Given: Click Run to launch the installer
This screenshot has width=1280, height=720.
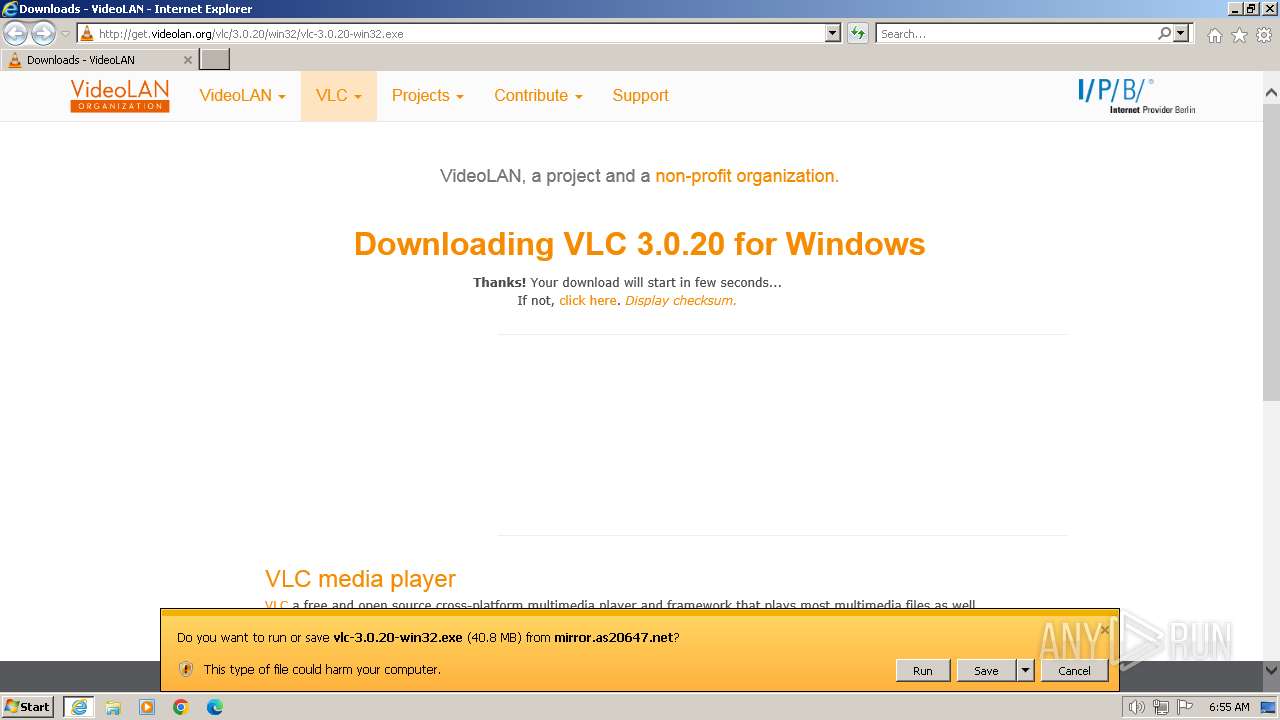Looking at the screenshot, I should point(922,671).
